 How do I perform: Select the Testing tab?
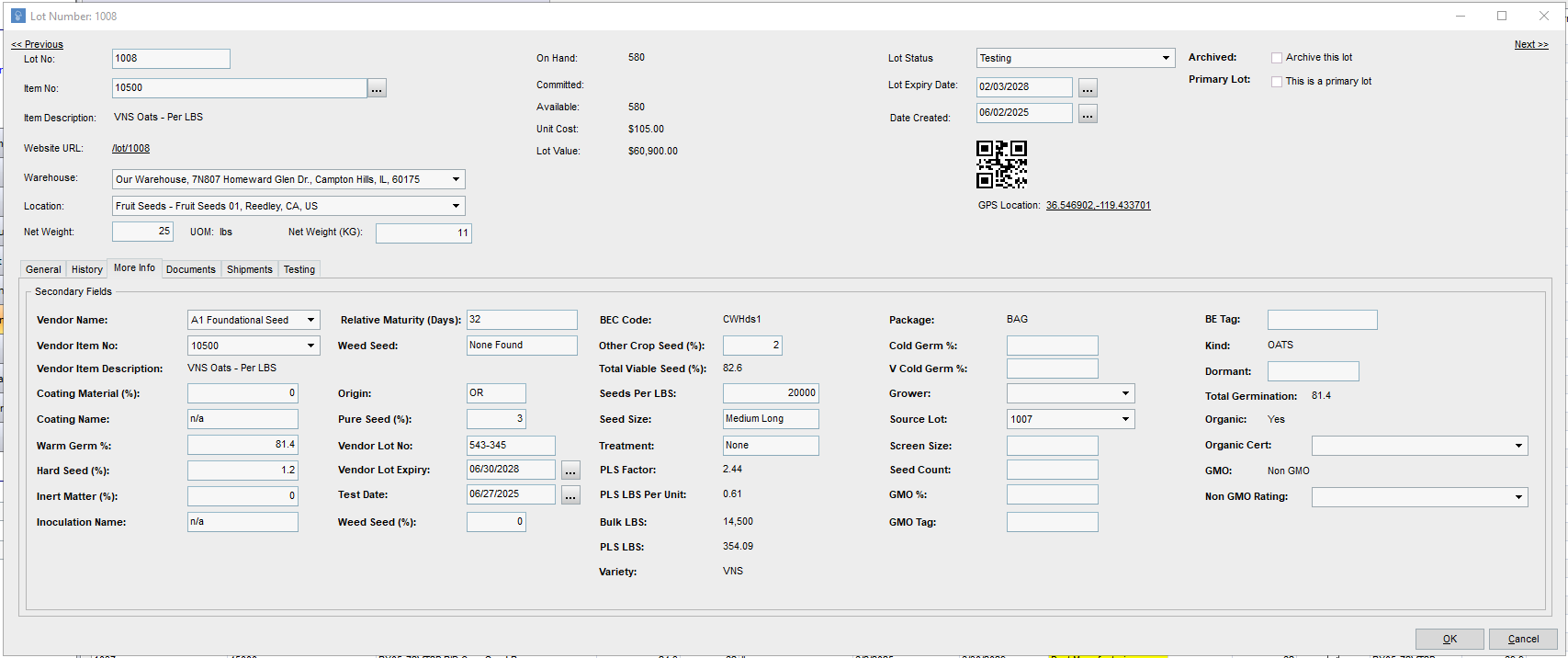(x=299, y=269)
